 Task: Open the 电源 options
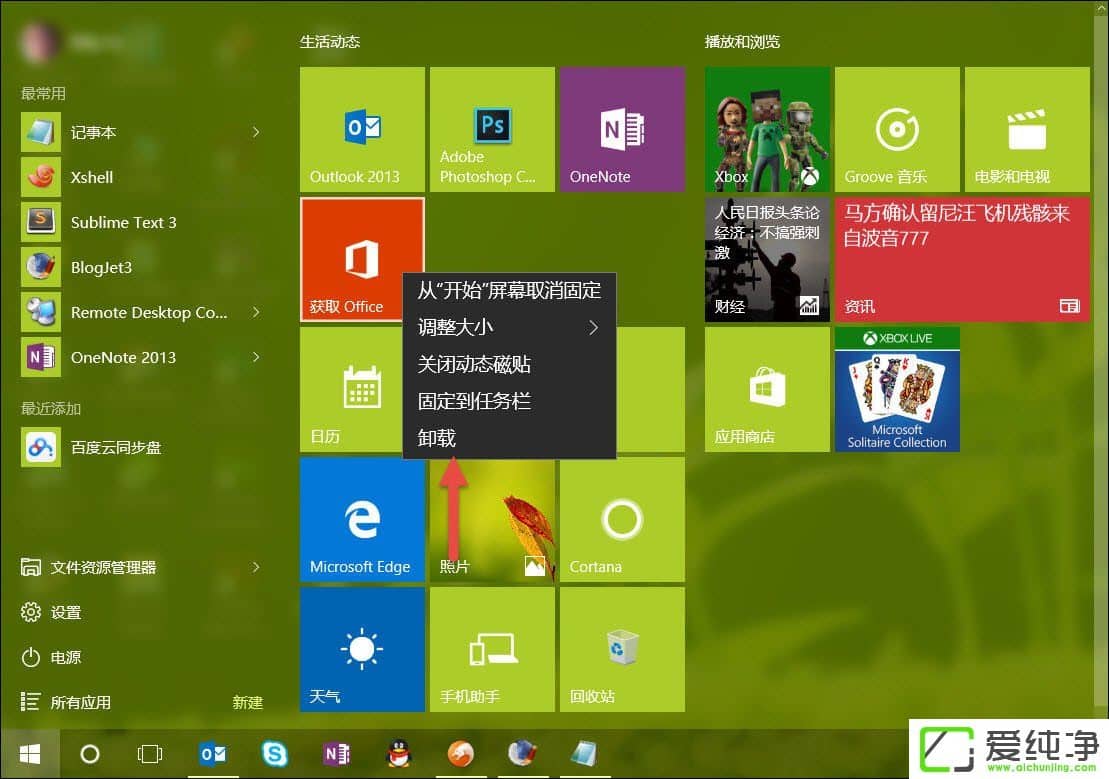63,657
